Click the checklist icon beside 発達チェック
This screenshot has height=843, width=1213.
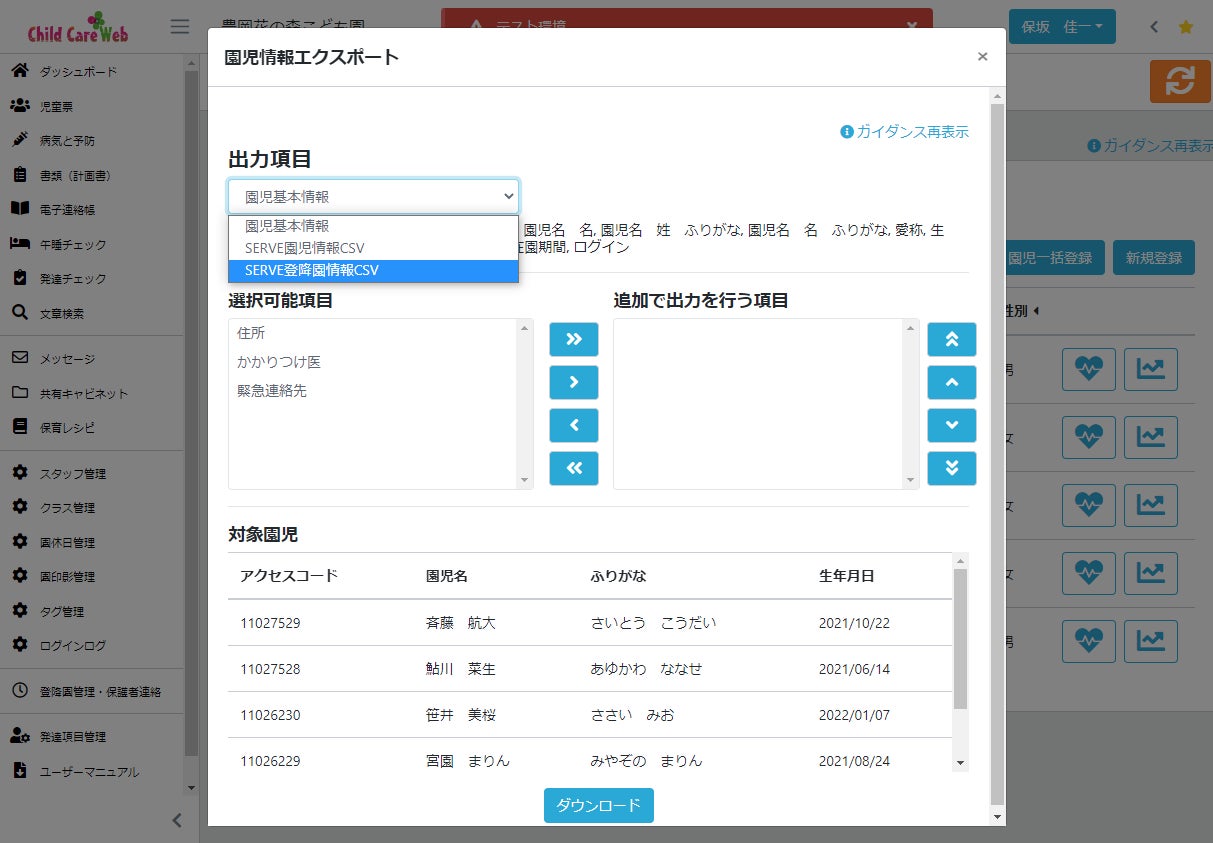coord(19,278)
